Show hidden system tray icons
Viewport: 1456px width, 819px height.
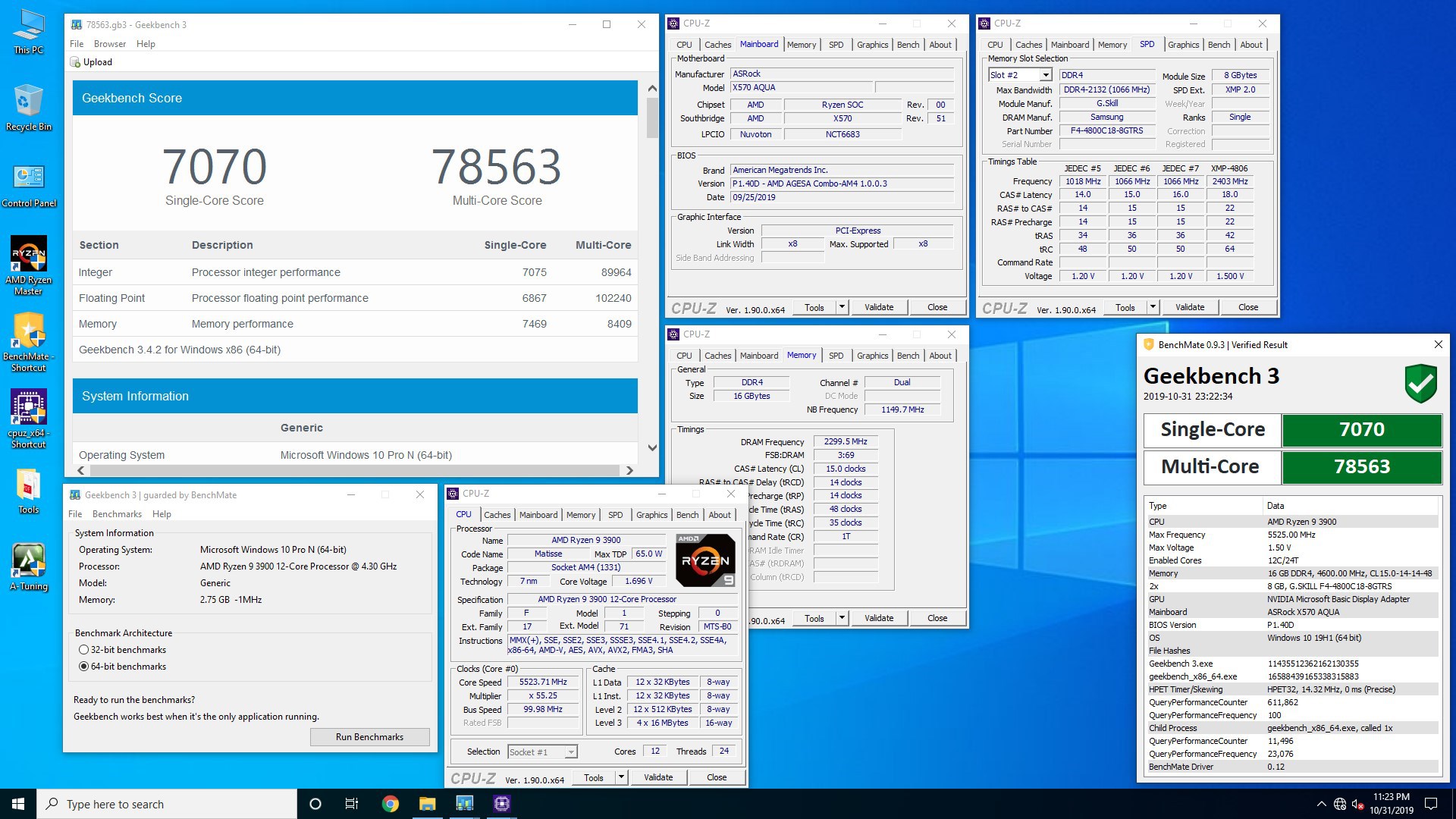pos(1321,804)
